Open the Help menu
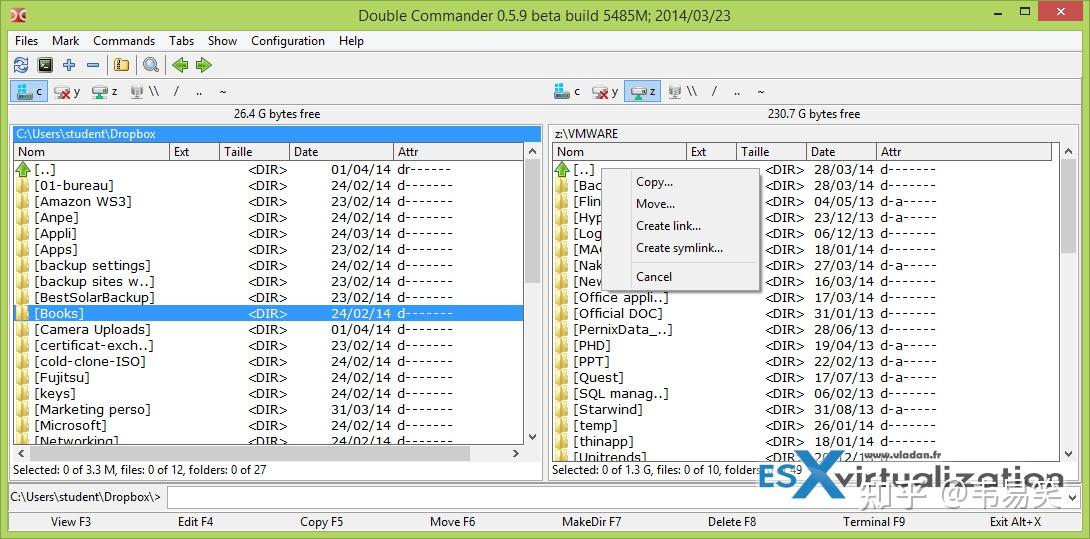The height and width of the screenshot is (539, 1090). tap(351, 41)
